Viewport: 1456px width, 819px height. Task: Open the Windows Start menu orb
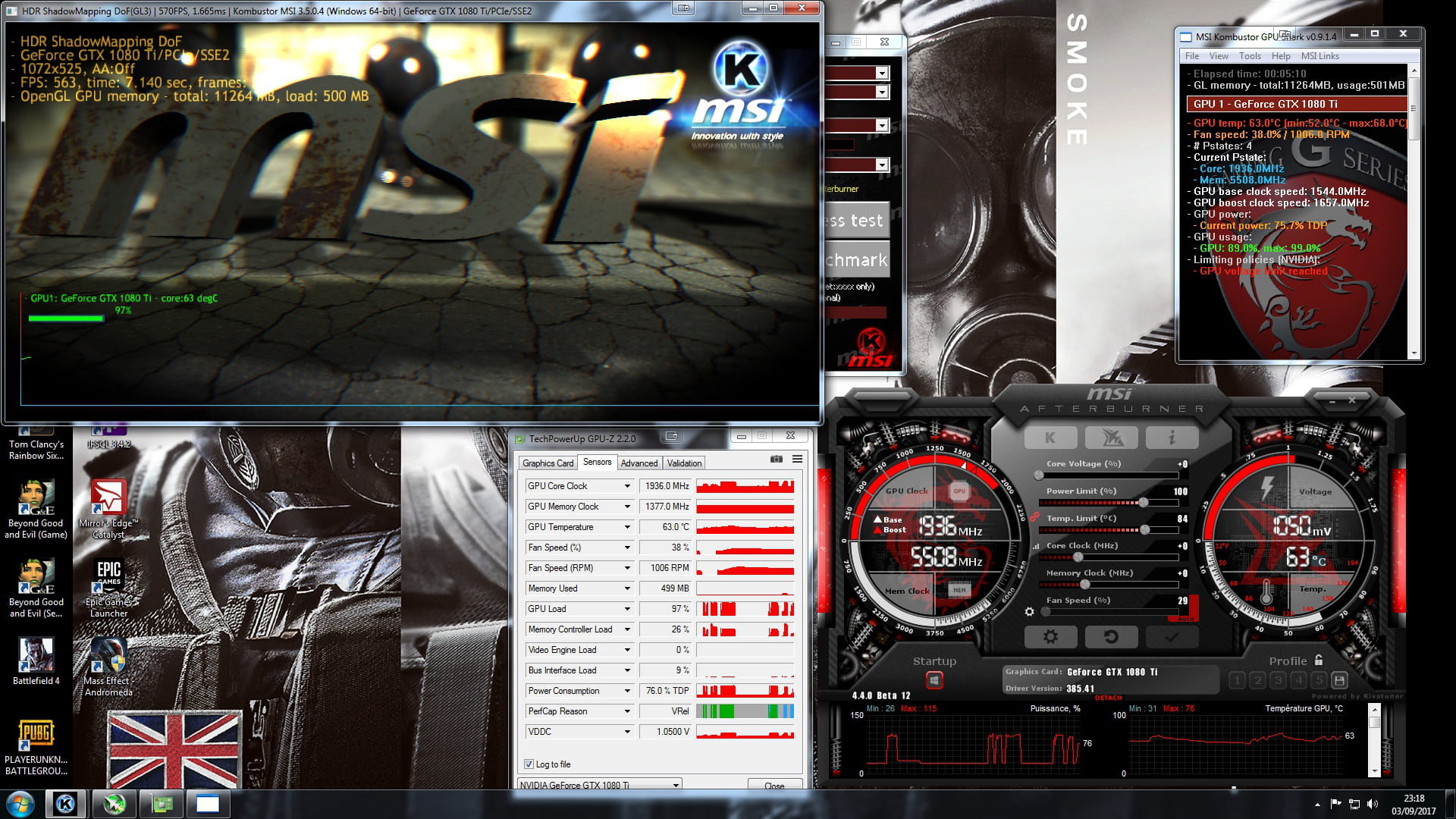(x=20, y=804)
